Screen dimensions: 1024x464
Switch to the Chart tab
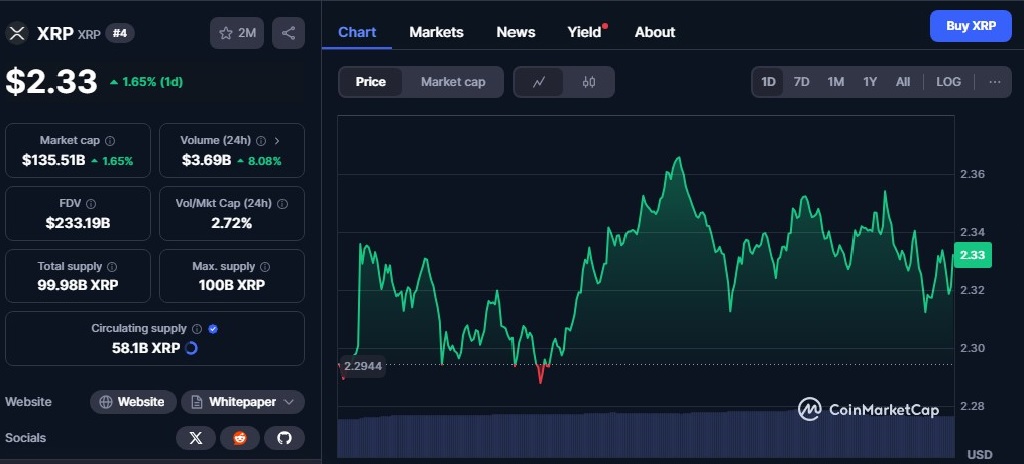pos(357,32)
